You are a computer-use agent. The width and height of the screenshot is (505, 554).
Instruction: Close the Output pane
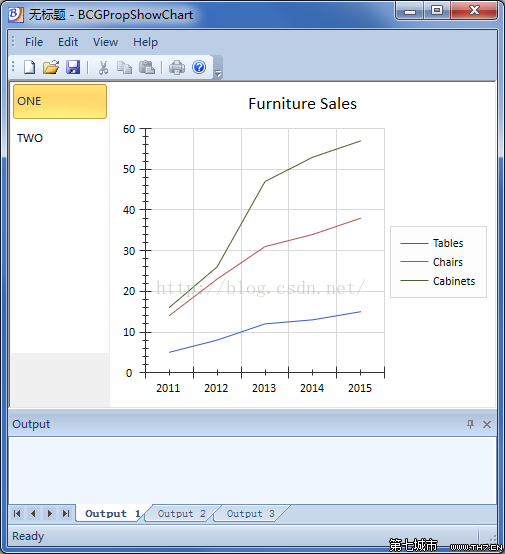tap(487, 424)
